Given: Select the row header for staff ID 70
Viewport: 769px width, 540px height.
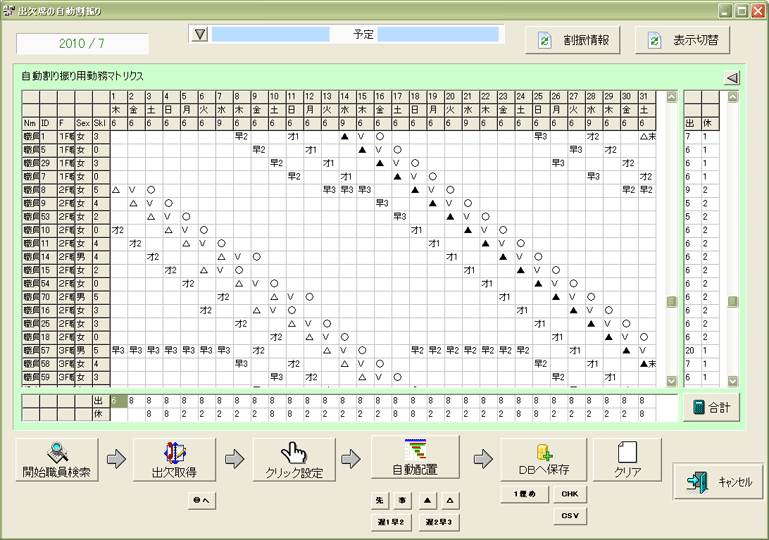Looking at the screenshot, I should click(48, 297).
